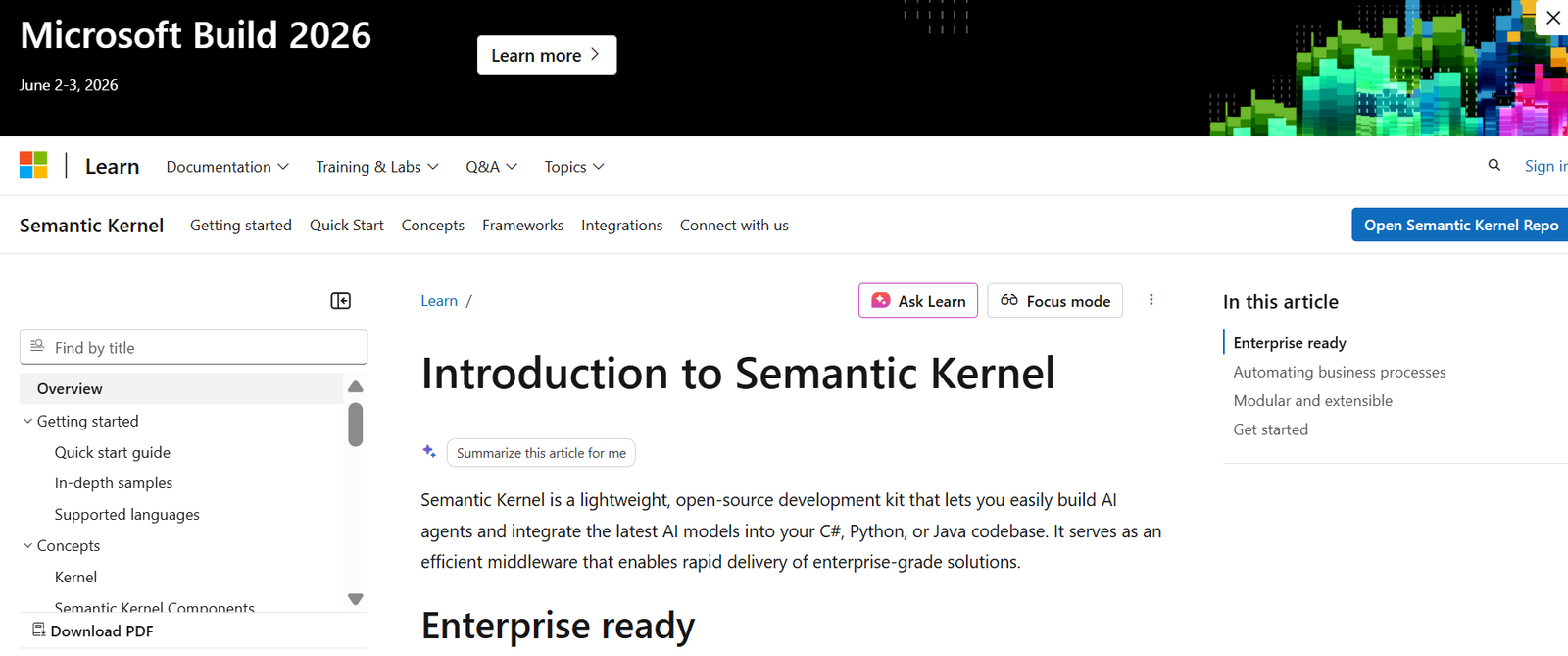Click the more actions vertical dots icon
1568x656 pixels.
click(1151, 300)
